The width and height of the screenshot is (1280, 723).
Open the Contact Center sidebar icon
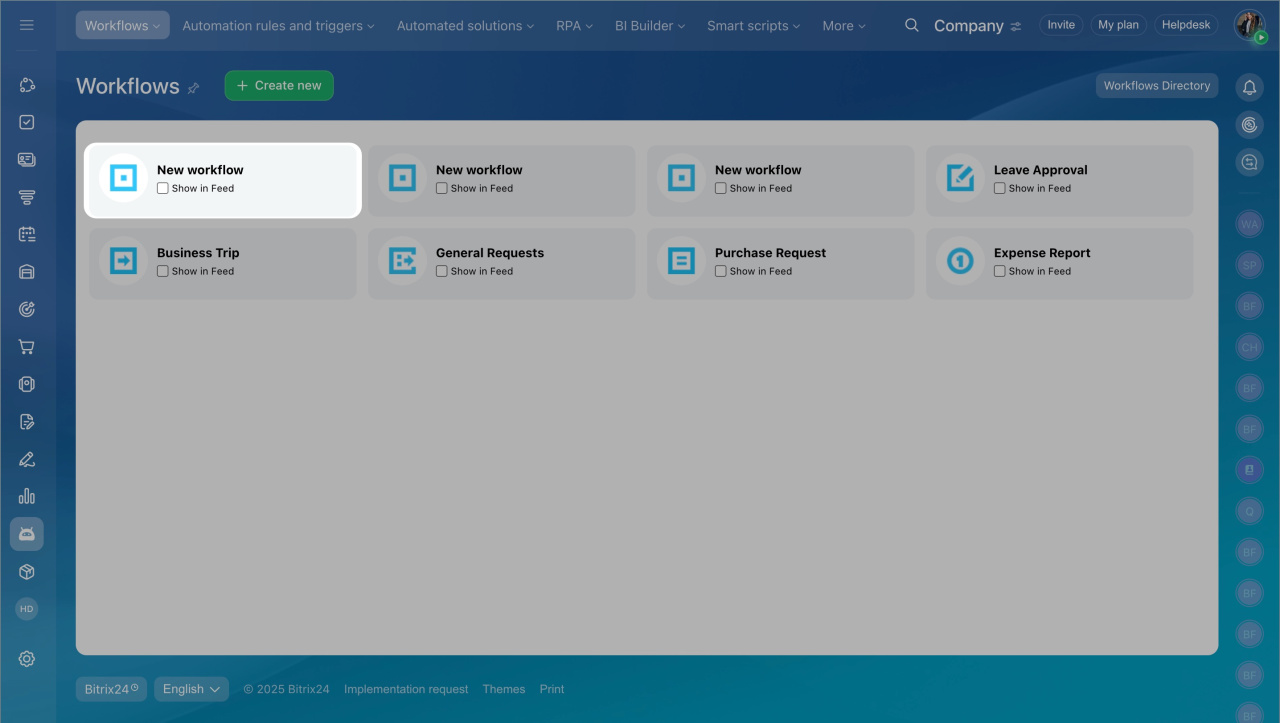click(27, 384)
